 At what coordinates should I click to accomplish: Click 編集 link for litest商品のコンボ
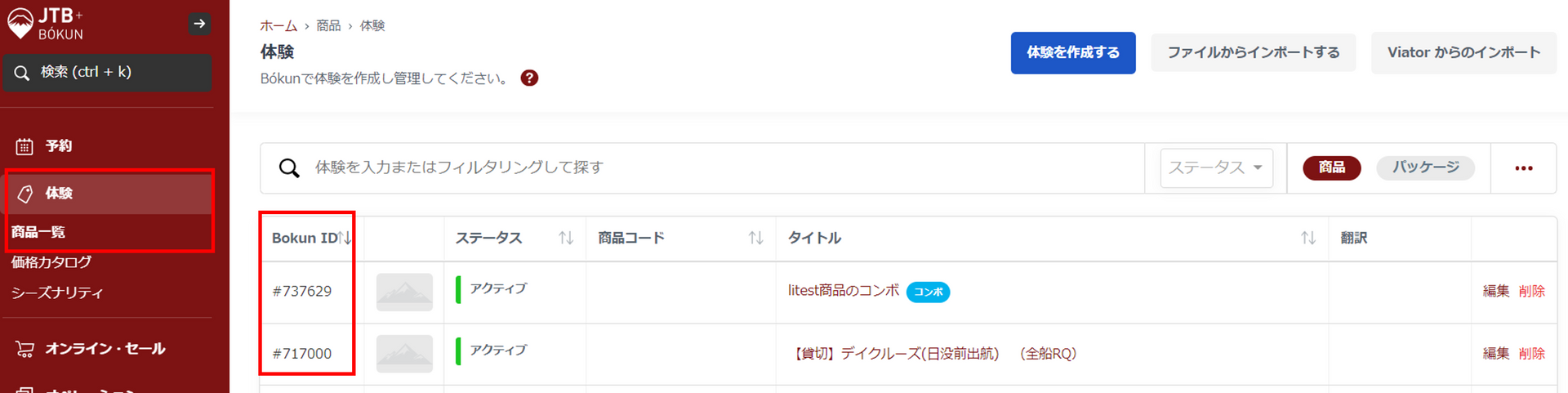pos(1495,292)
